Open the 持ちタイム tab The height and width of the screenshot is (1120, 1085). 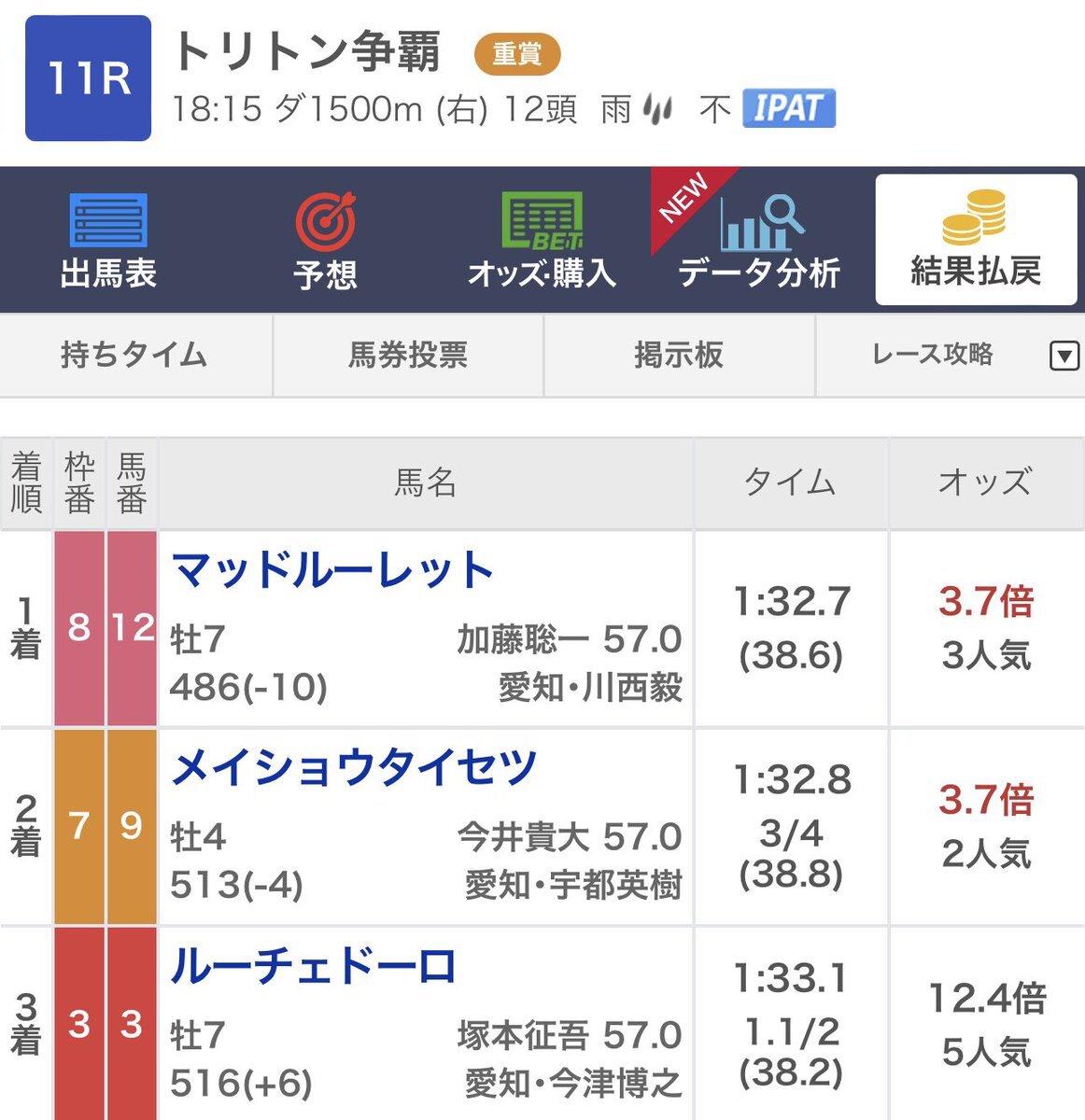pos(134,356)
